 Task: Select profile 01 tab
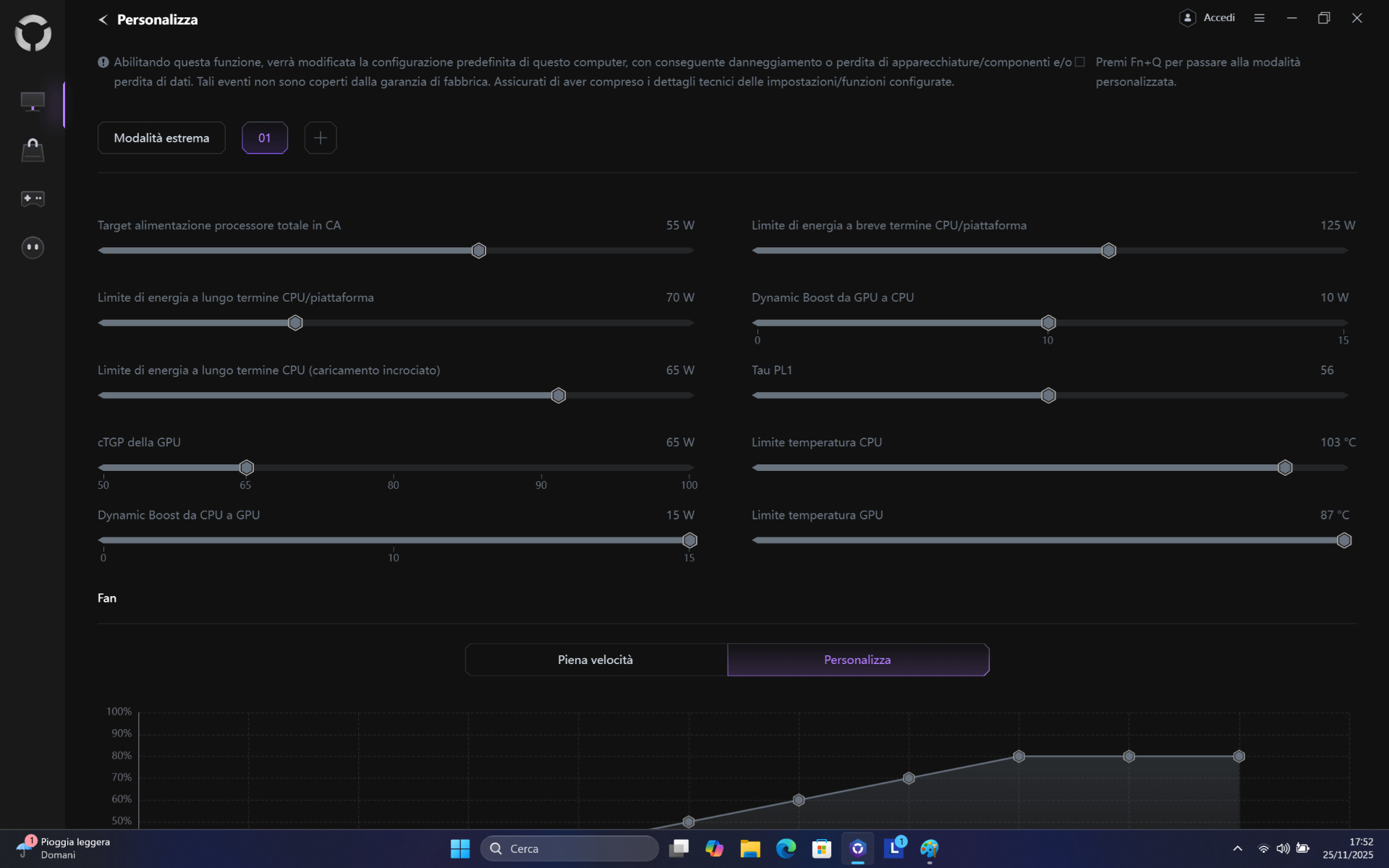265,138
